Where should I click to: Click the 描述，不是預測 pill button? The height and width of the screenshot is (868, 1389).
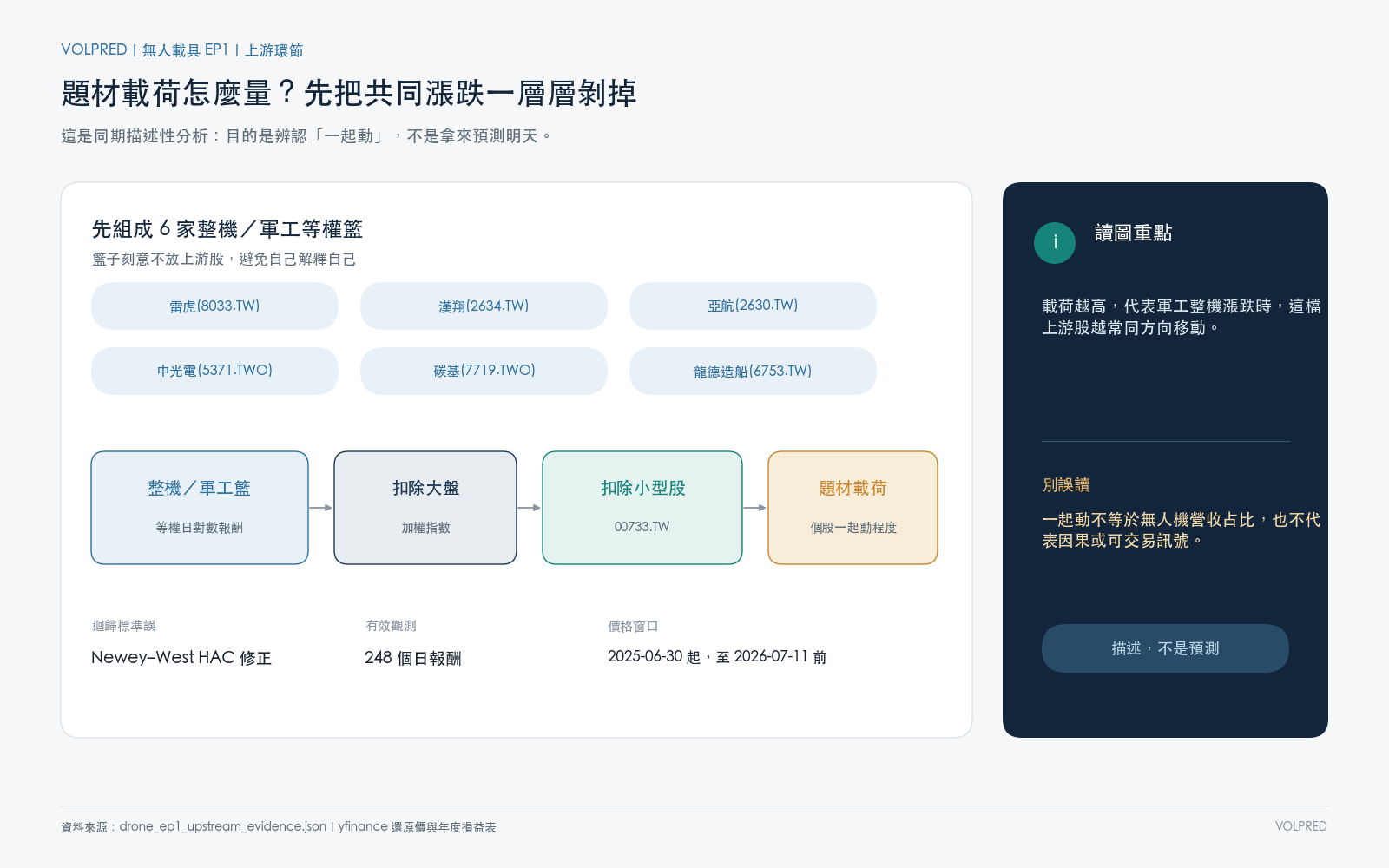coord(1165,648)
